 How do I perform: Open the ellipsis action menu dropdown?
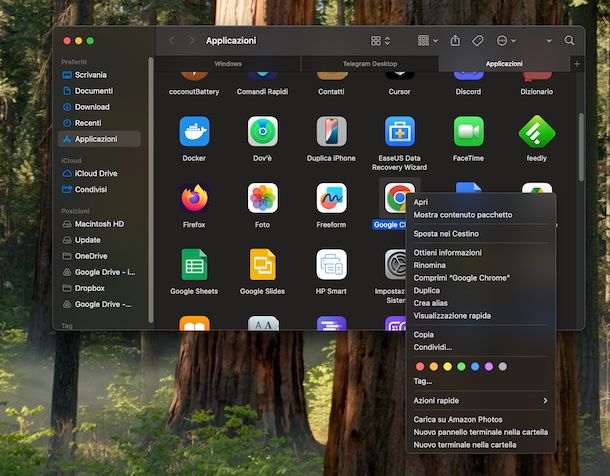[x=506, y=40]
